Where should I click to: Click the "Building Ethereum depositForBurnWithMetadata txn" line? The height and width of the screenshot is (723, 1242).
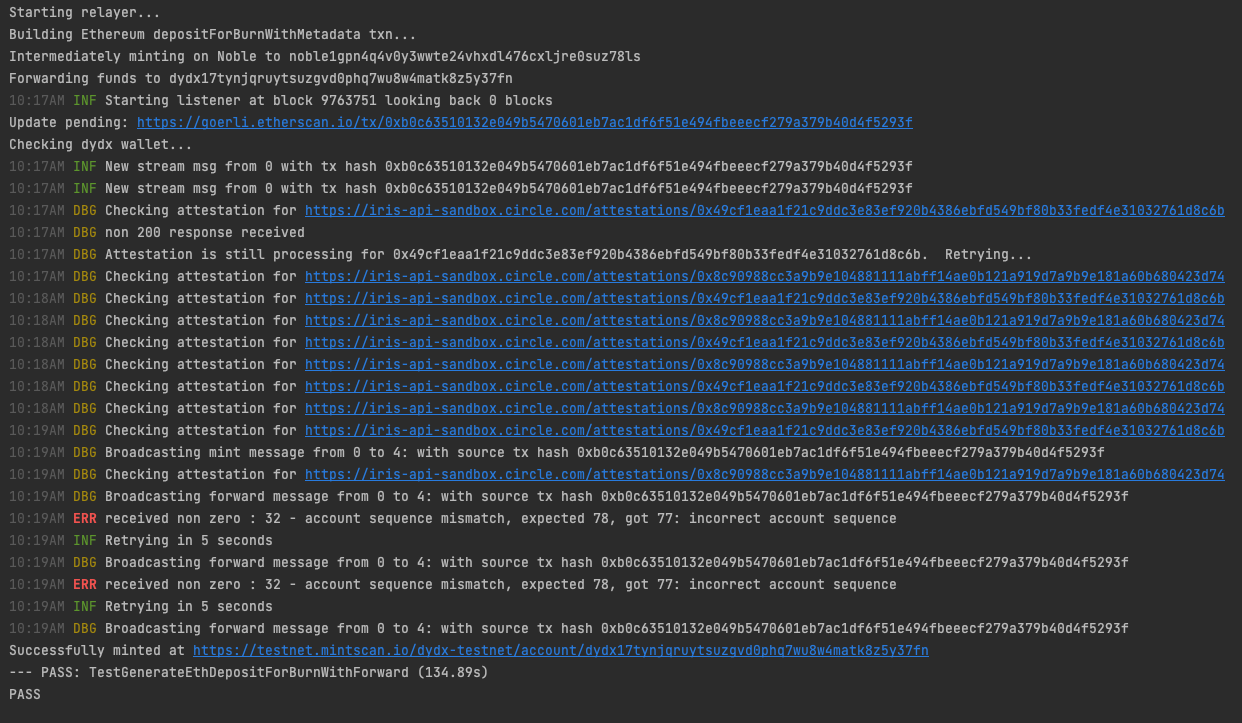pyautogui.click(x=196, y=35)
